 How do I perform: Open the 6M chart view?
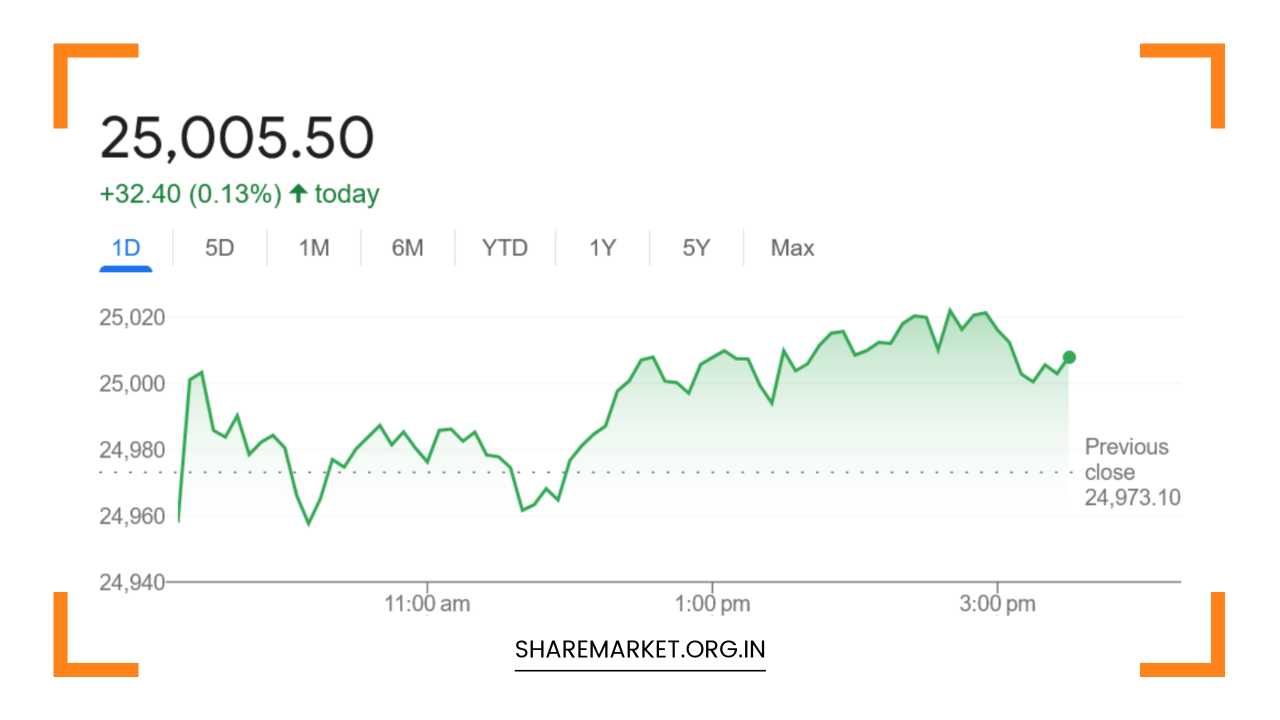tap(407, 248)
